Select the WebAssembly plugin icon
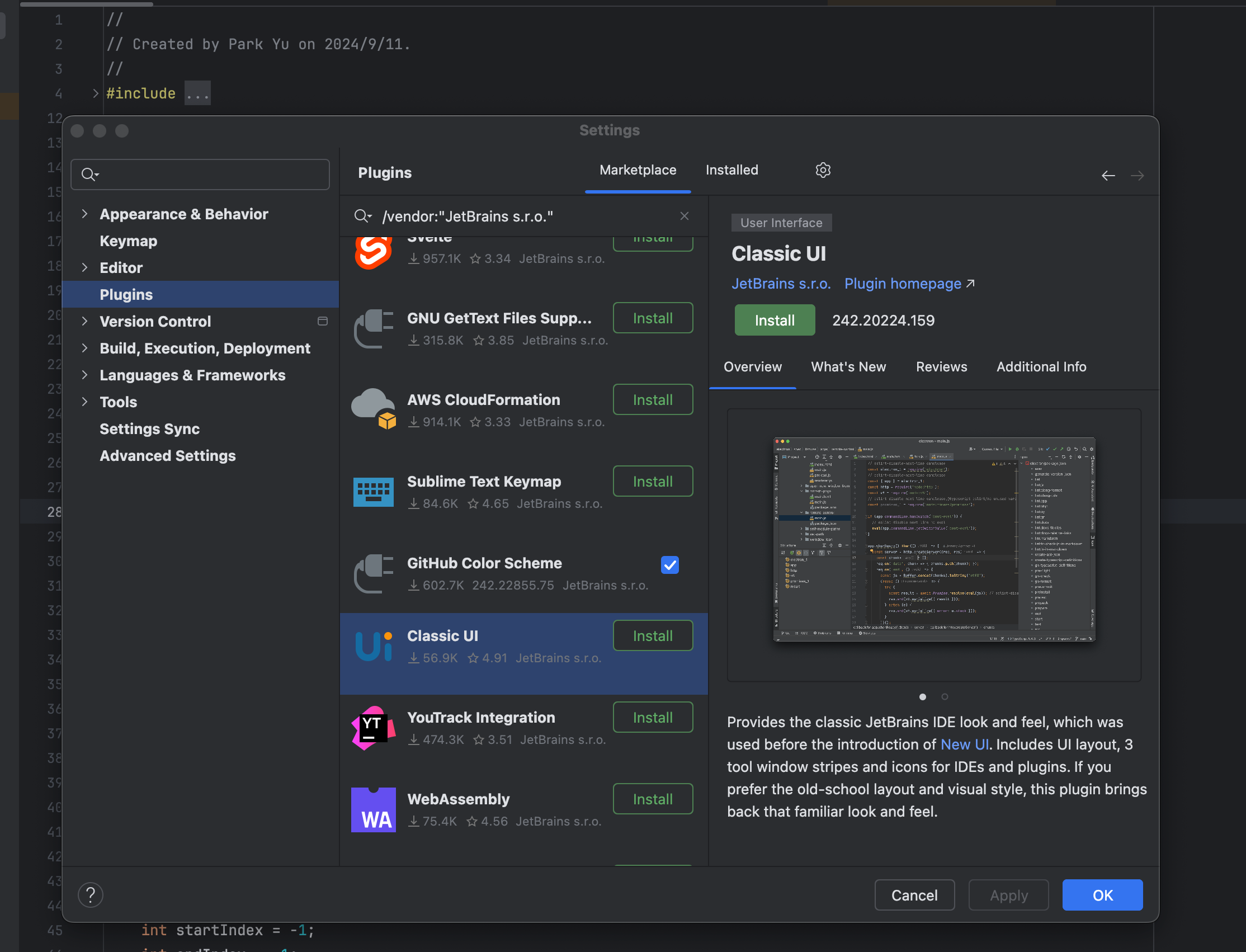 (x=373, y=809)
